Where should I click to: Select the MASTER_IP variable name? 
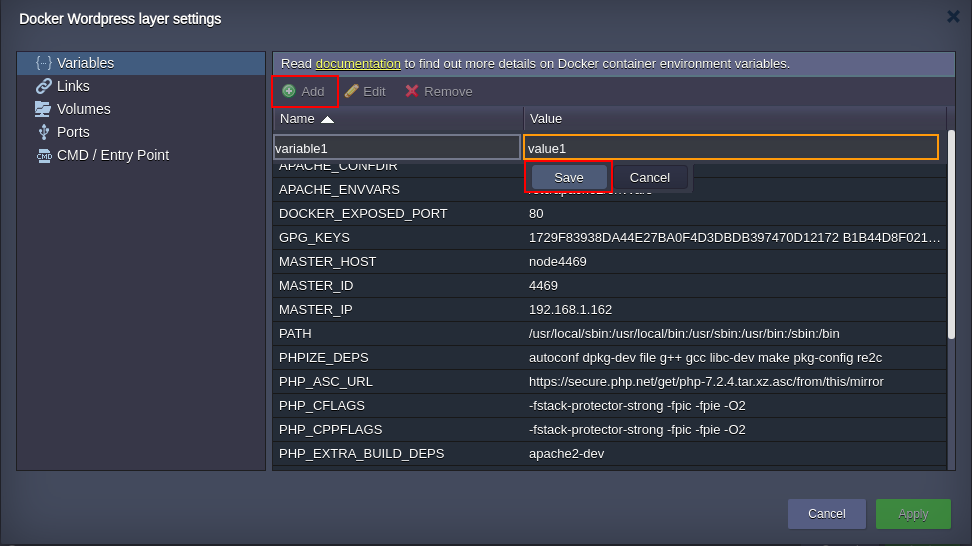[316, 310]
